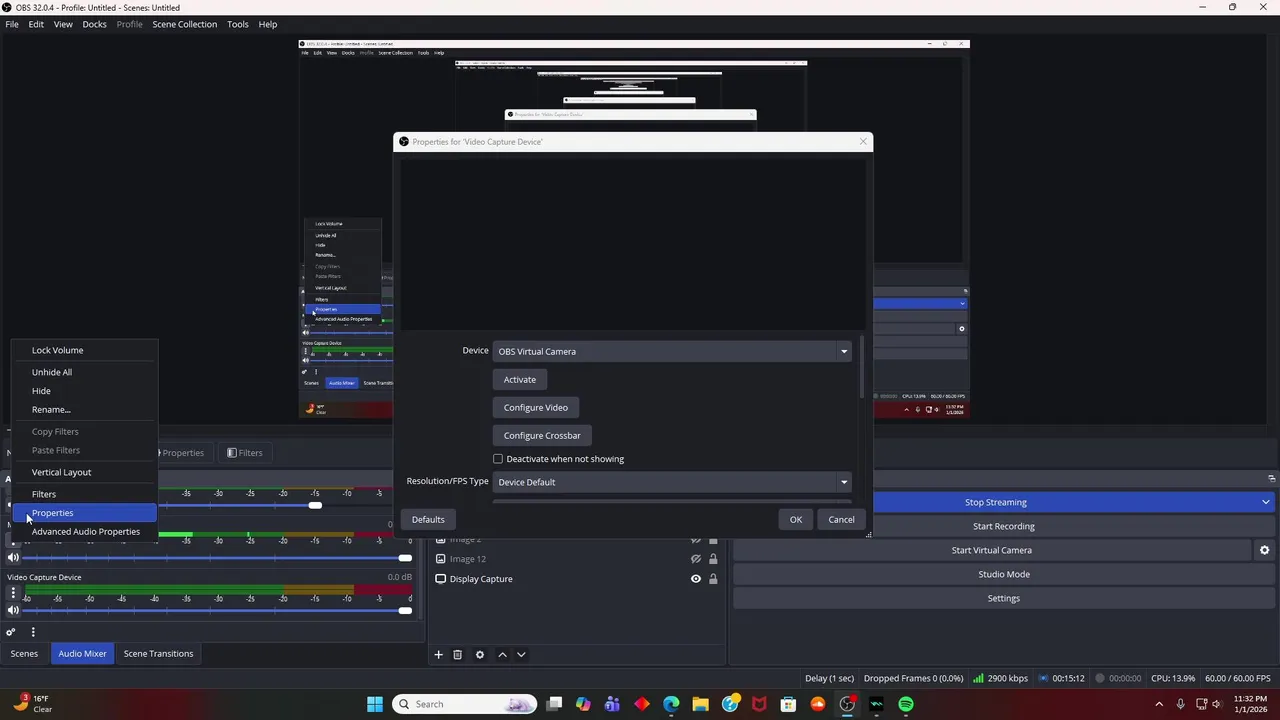This screenshot has height=720, width=1280.
Task: Remove selected source with trash icon
Action: tap(457, 654)
